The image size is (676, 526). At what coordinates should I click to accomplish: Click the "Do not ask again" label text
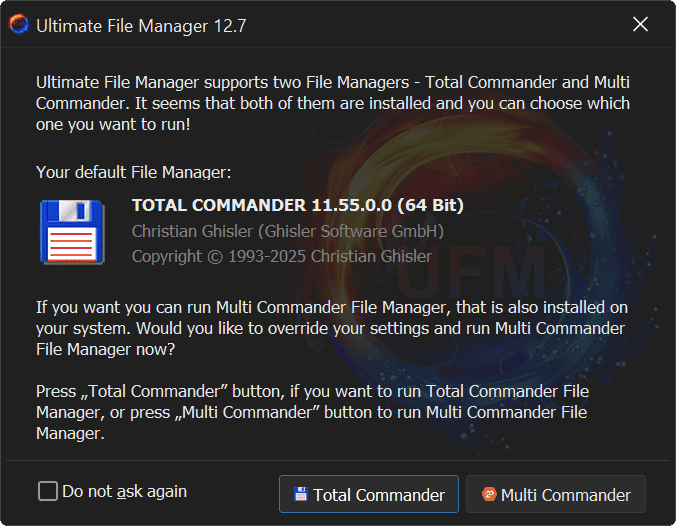pos(124,491)
